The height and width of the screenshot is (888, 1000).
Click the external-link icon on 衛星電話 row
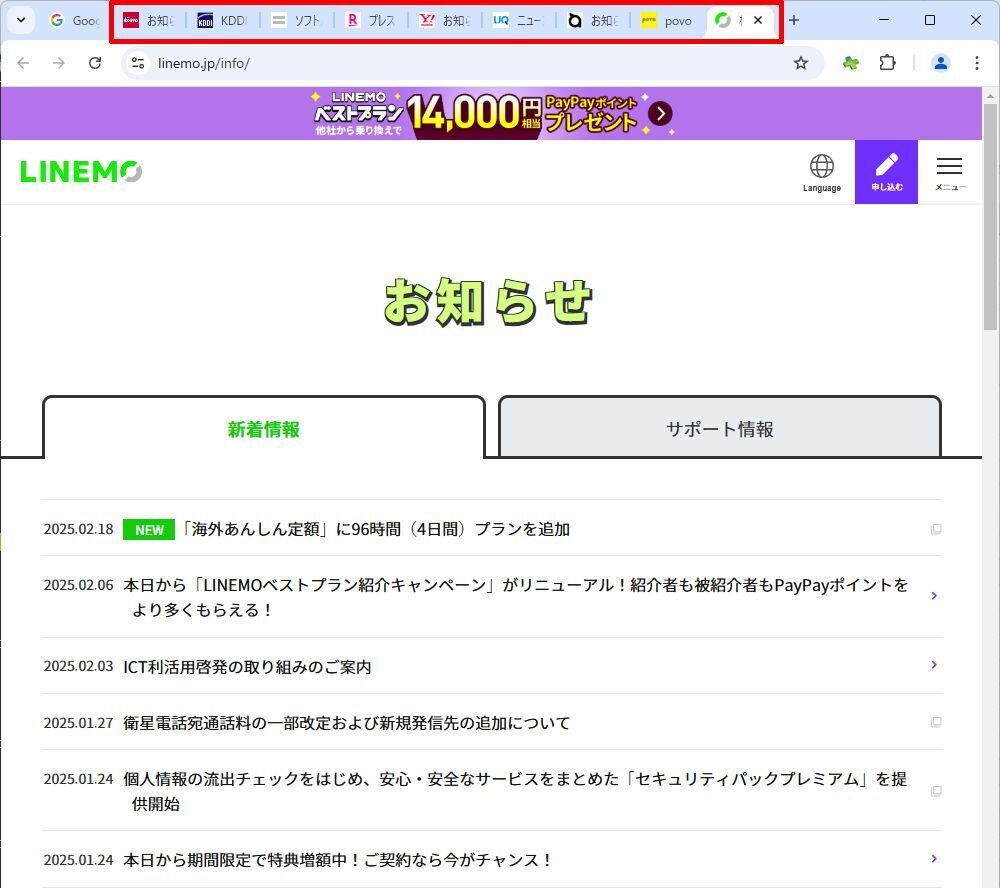(x=936, y=722)
